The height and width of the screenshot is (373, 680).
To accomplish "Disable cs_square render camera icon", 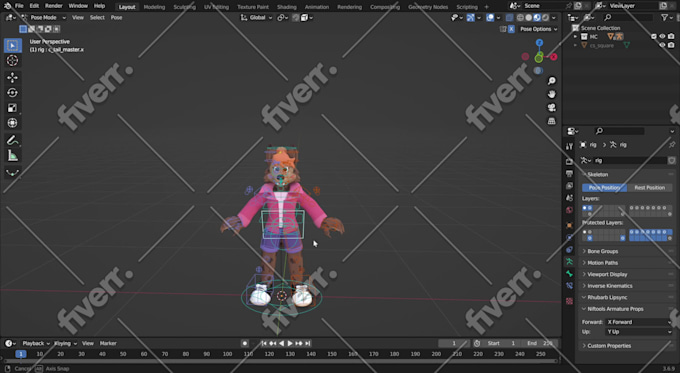I will [x=671, y=45].
